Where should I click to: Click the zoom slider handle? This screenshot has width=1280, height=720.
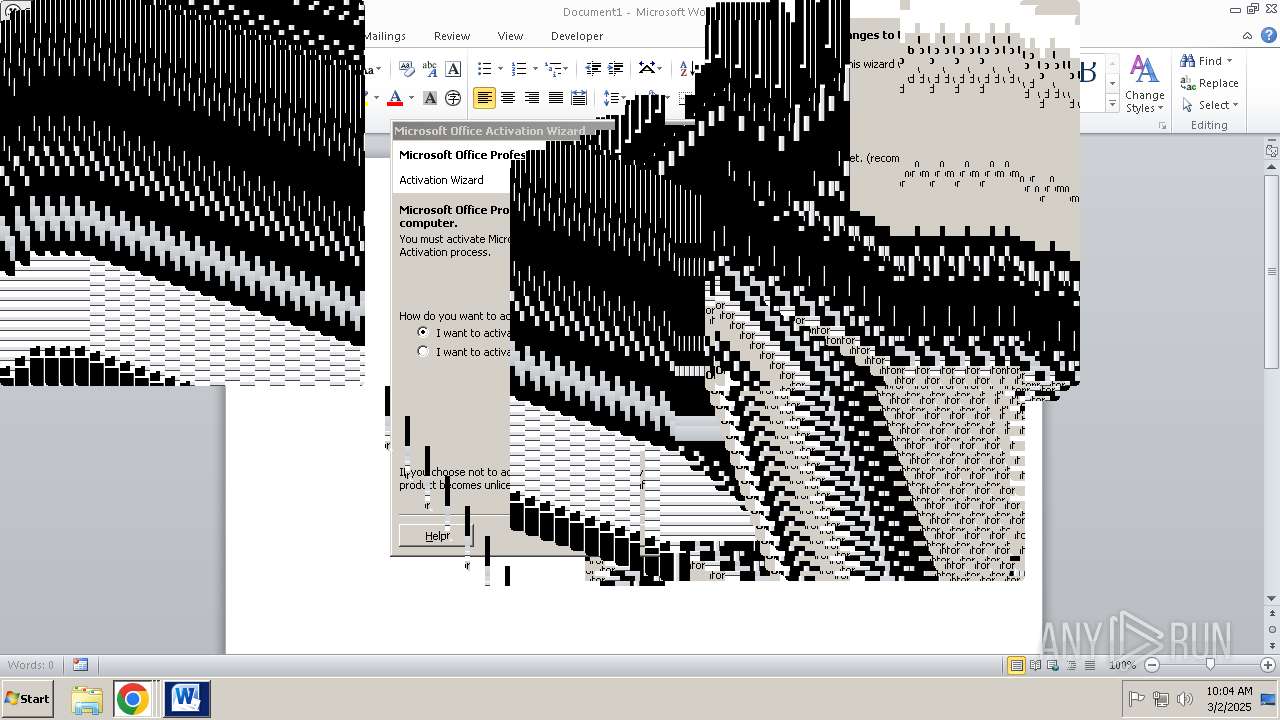tap(1210, 665)
